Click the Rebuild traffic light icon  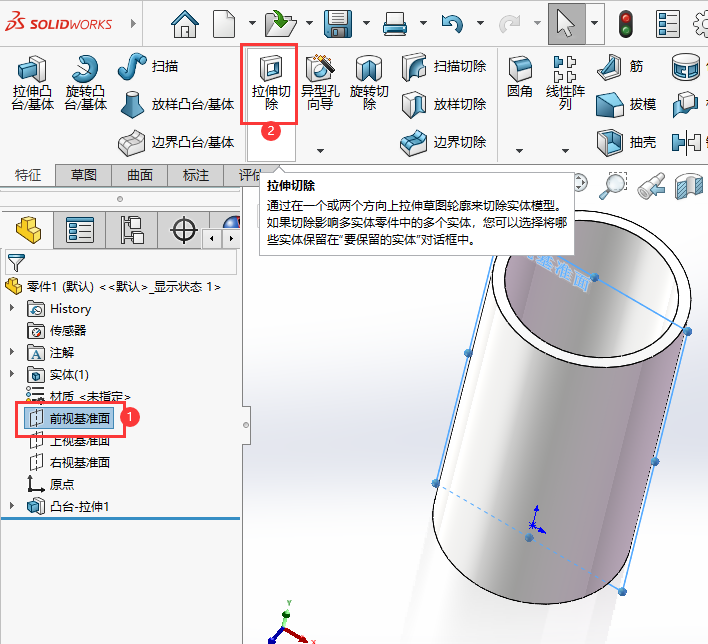click(625, 24)
